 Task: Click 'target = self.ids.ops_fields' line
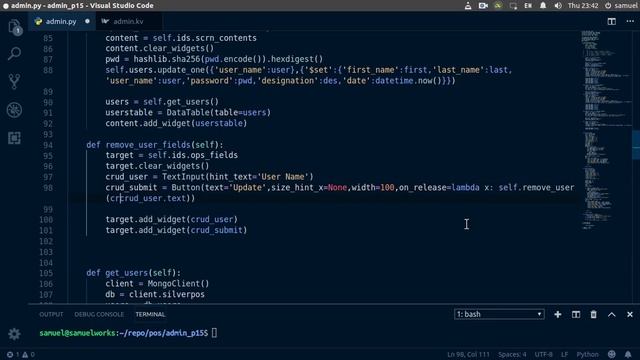(x=171, y=155)
